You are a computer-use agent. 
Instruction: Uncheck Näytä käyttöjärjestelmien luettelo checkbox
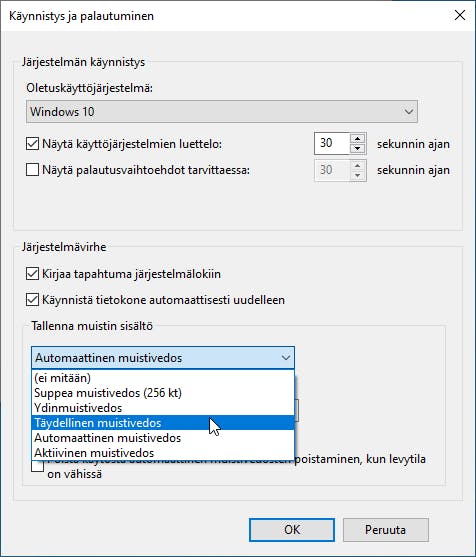pyautogui.click(x=32, y=144)
